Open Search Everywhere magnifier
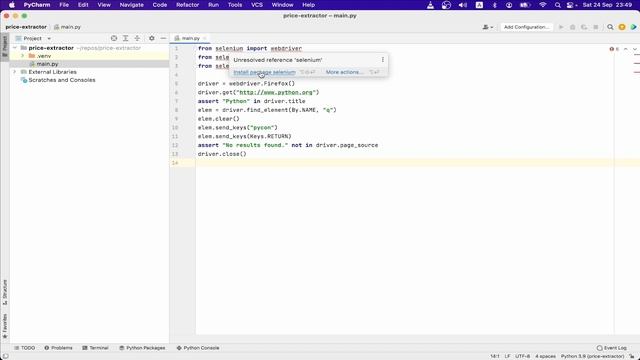 pos(610,27)
